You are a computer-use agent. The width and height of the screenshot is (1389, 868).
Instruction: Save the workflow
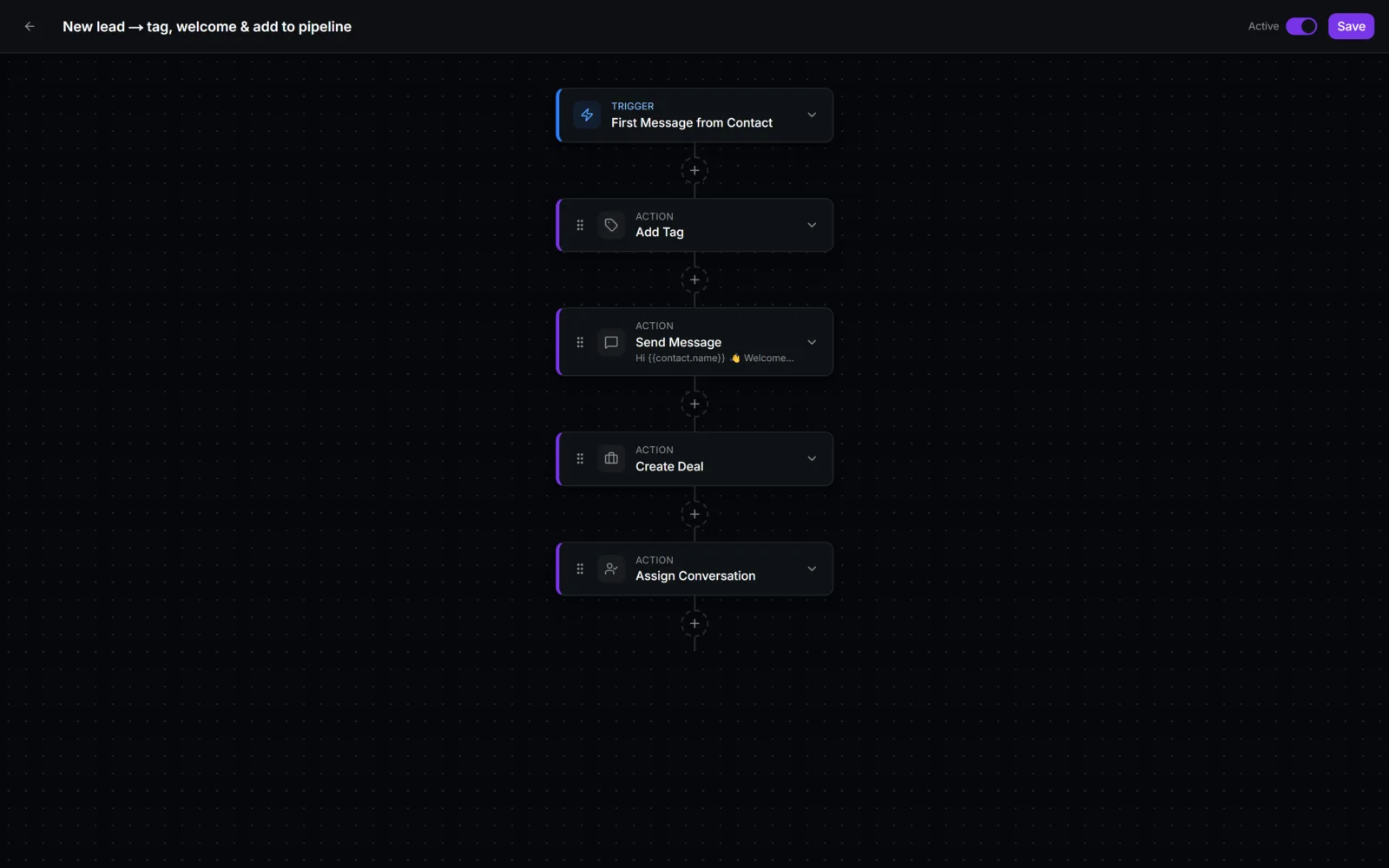point(1351,26)
